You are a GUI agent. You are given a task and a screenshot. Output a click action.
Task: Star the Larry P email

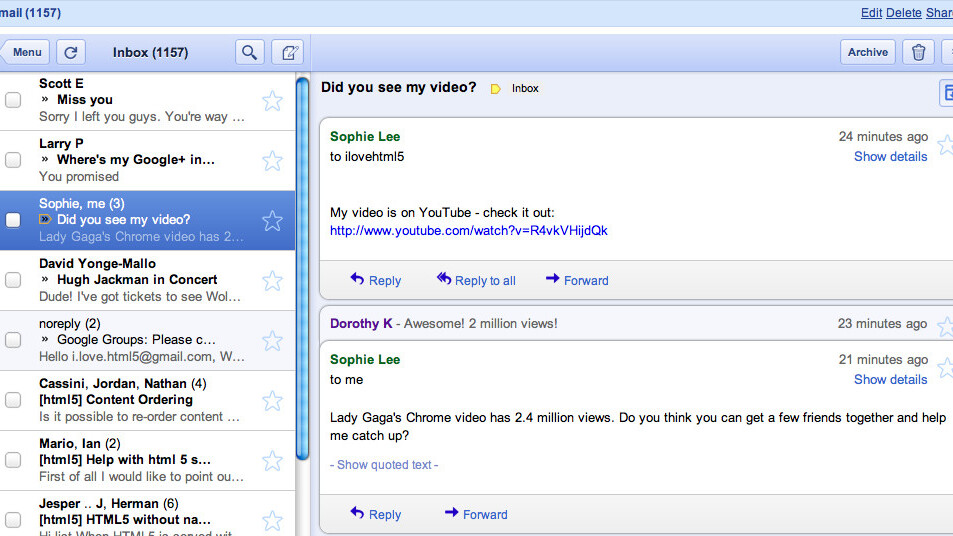point(272,160)
